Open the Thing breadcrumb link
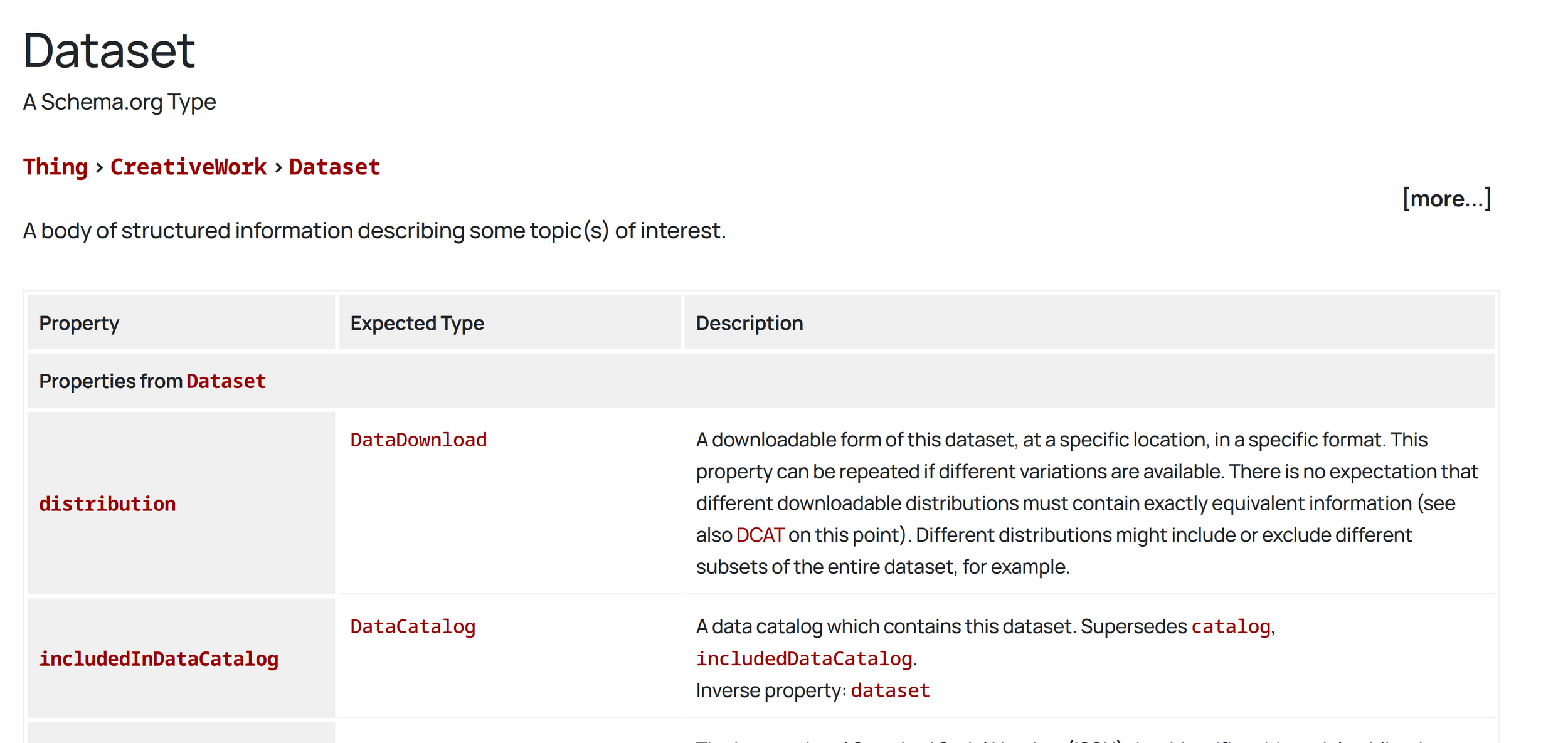Image resolution: width=1568 pixels, height=743 pixels. point(55,167)
